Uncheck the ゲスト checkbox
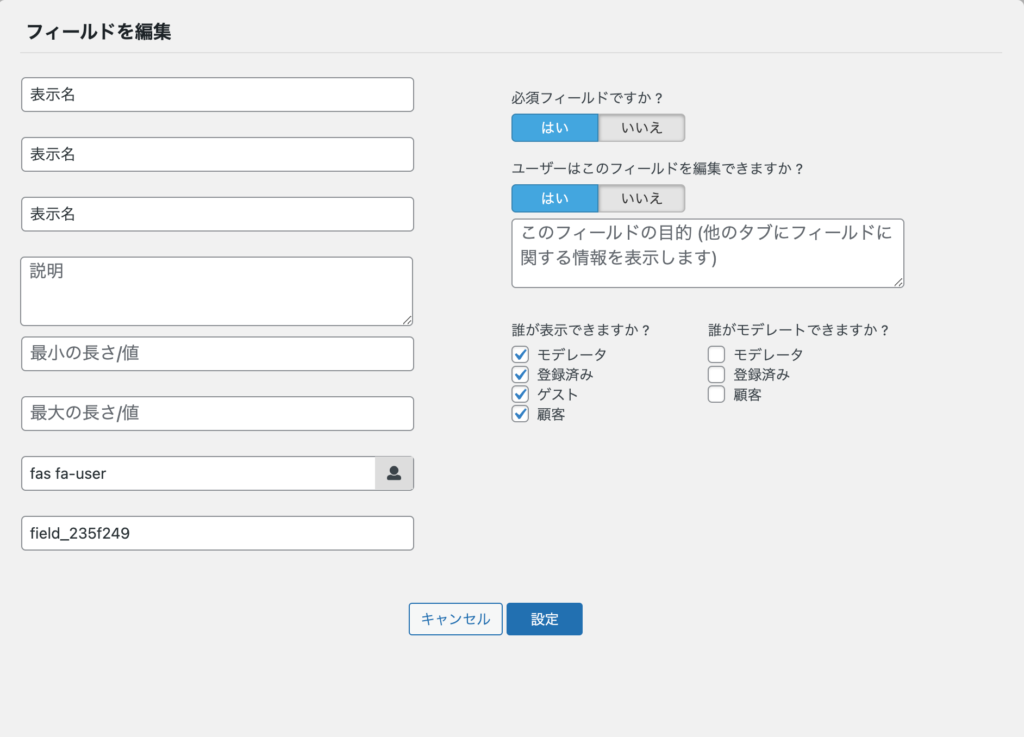The height and width of the screenshot is (737, 1024). [520, 394]
